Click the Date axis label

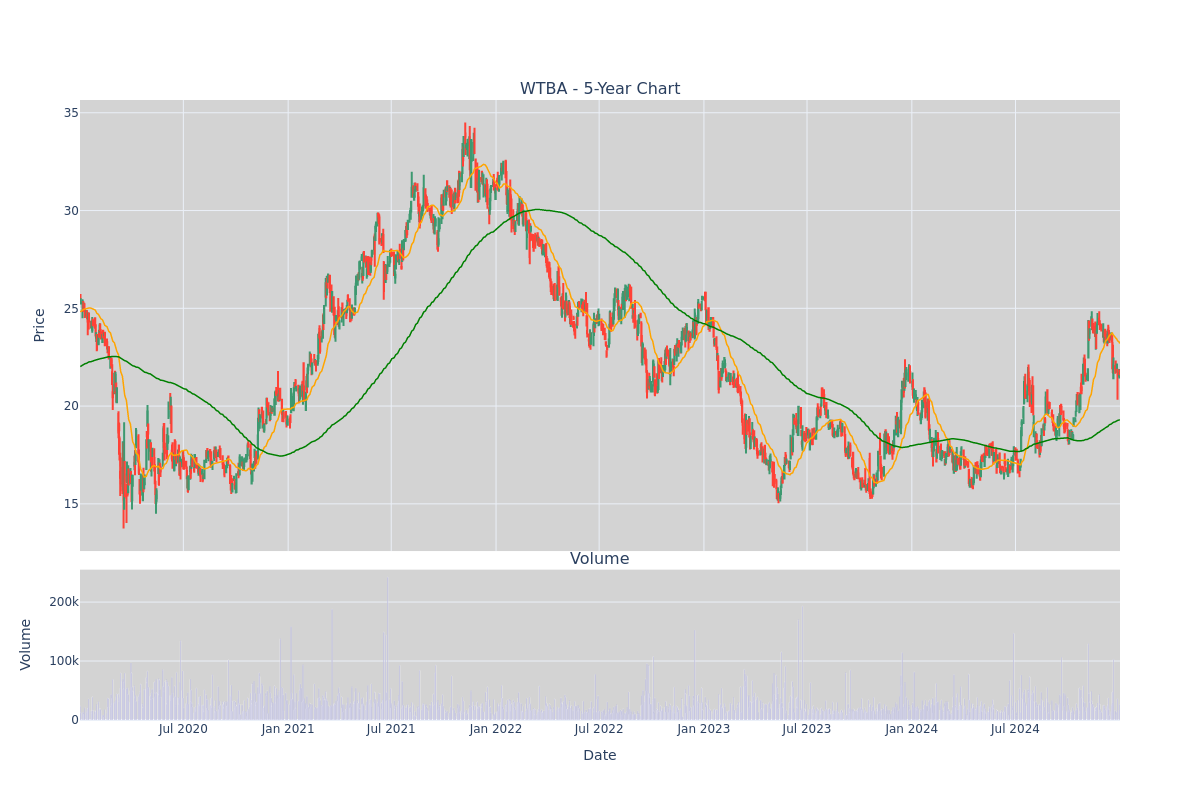[600, 755]
